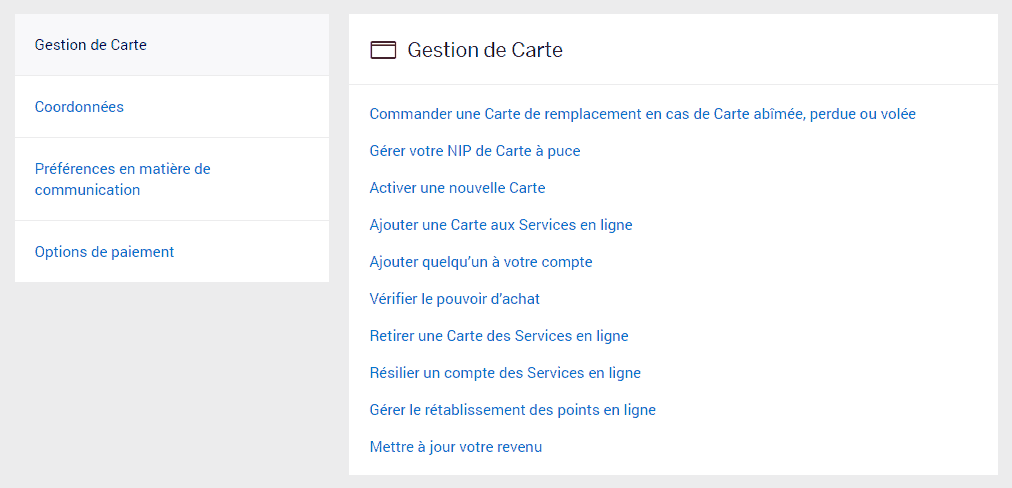Viewport: 1012px width, 488px height.
Task: Go to Préférences en matière de communication
Action: (x=122, y=179)
